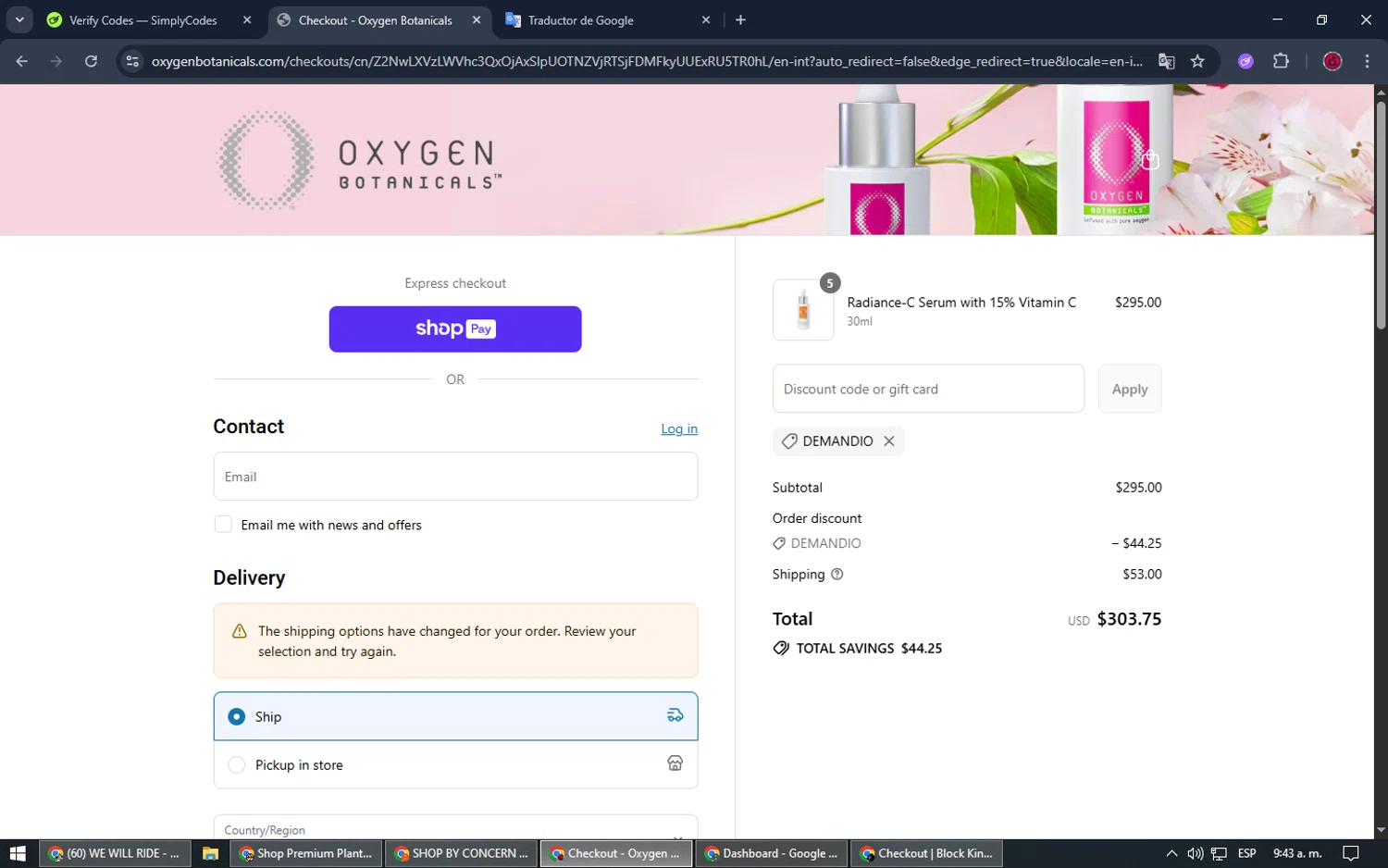Click the 9:43 a. m. clock
Screen dimensions: 1388x868
coord(1297,853)
